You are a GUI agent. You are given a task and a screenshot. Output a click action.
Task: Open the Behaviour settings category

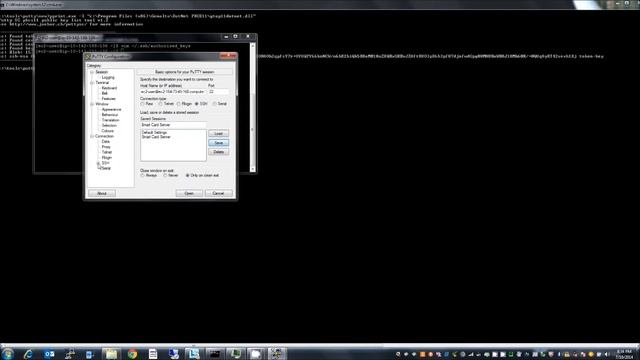coord(110,115)
